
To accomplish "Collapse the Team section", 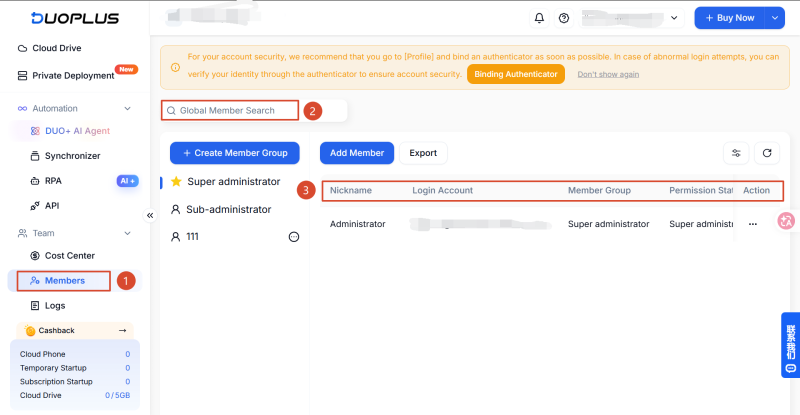I will click(128, 233).
